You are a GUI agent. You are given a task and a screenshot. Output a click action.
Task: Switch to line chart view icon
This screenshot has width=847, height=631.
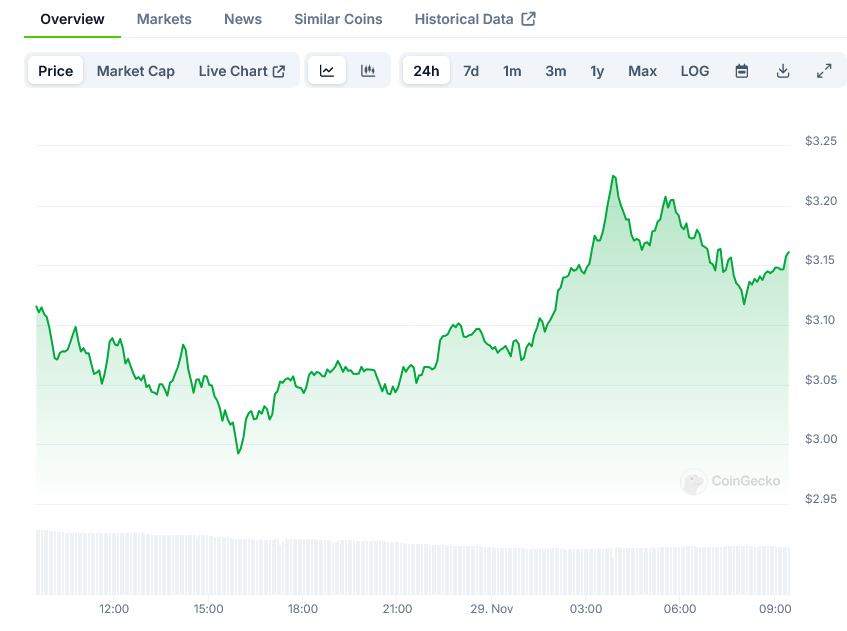[x=327, y=71]
